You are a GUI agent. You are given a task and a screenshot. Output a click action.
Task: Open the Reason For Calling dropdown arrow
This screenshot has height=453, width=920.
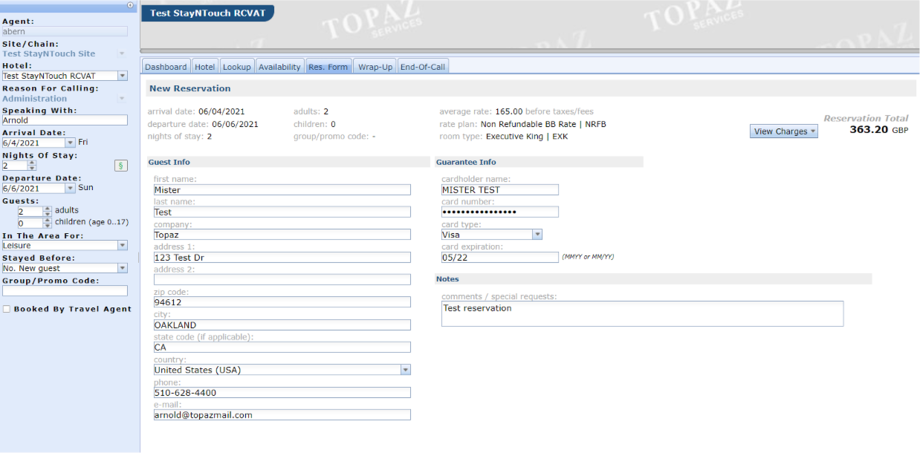[122, 99]
